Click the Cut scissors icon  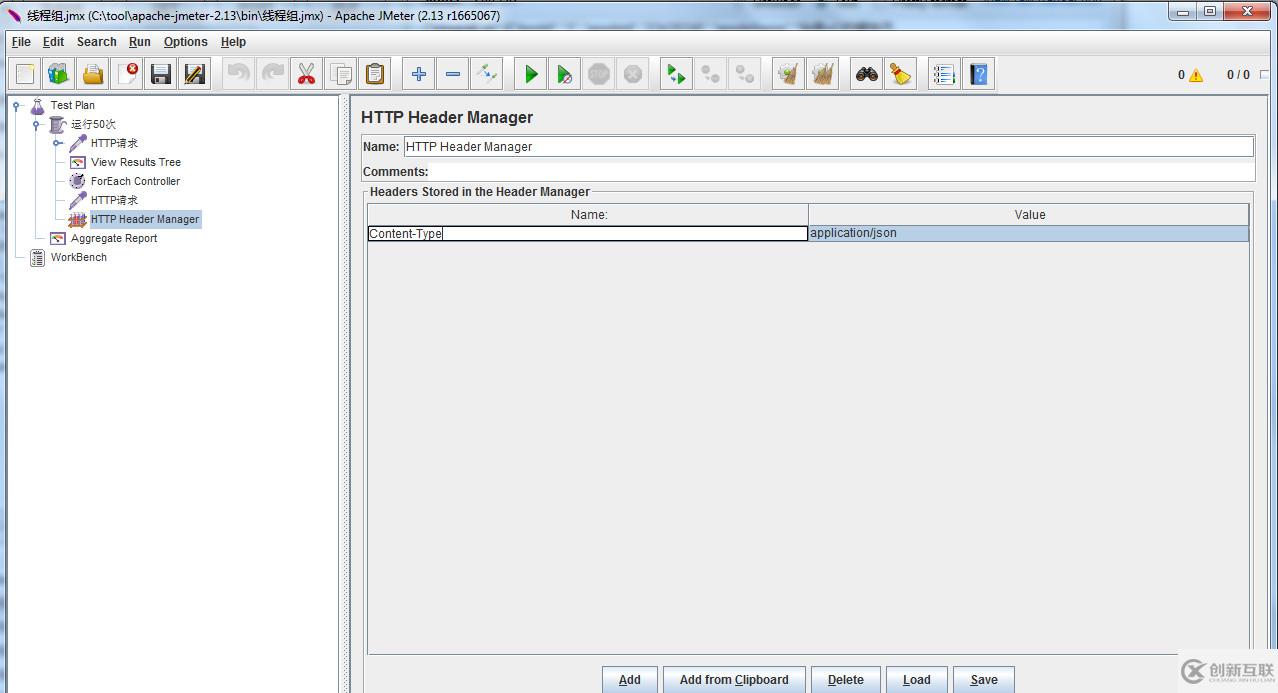[306, 74]
